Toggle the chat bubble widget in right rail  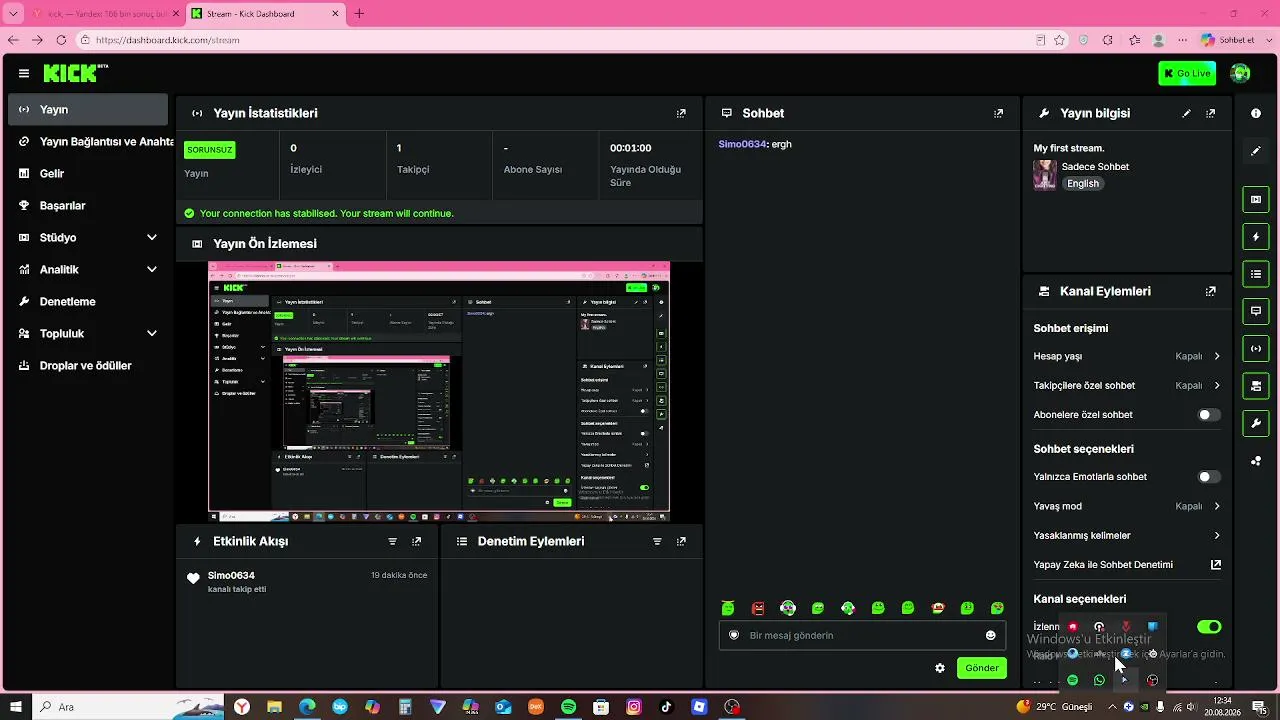(x=1256, y=311)
